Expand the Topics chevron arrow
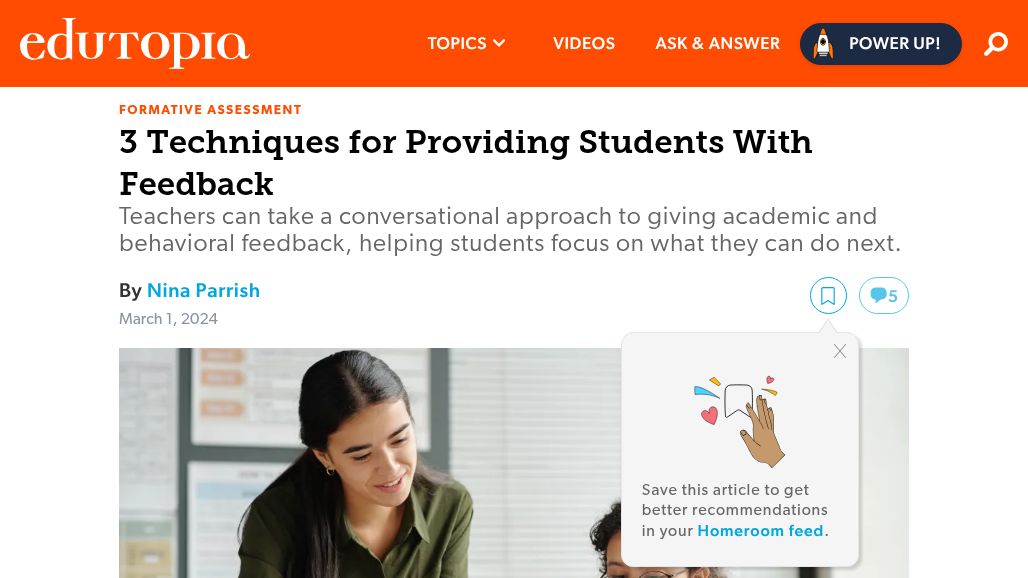The height and width of the screenshot is (578, 1028). (500, 43)
